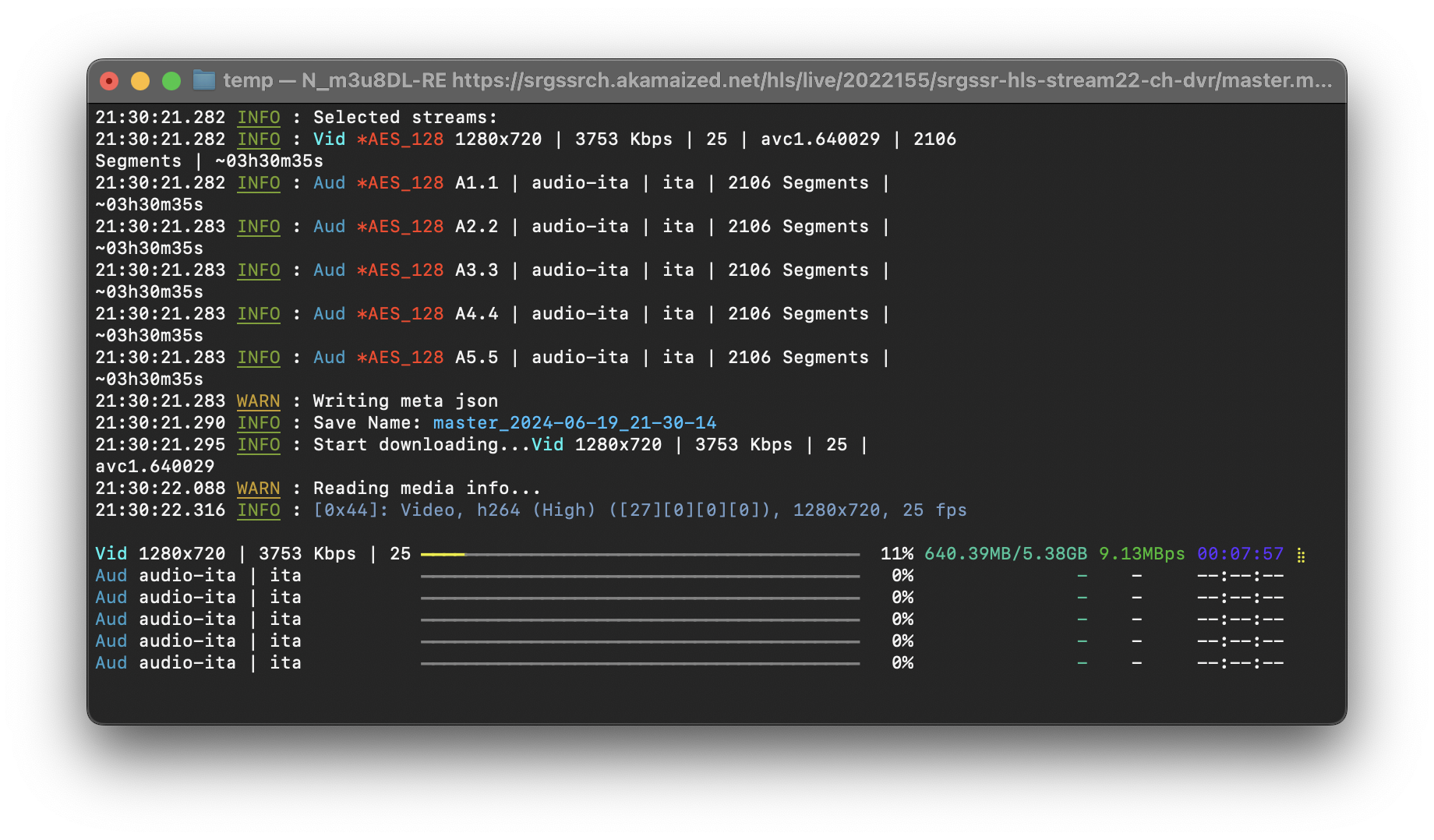This screenshot has height=840, width=1434.
Task: Click the A5.5 audio stream label
Action: click(x=476, y=358)
